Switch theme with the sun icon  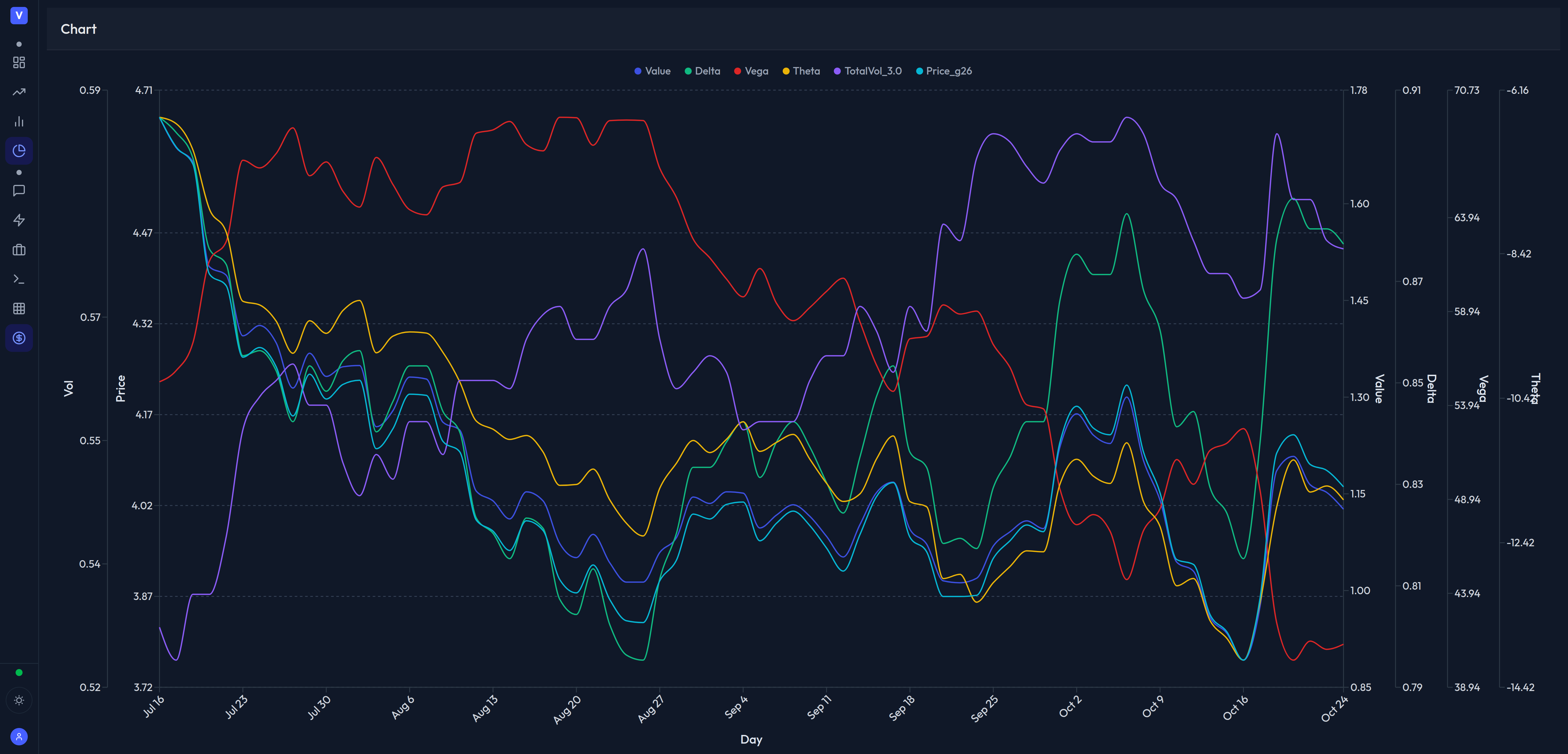[x=19, y=701]
